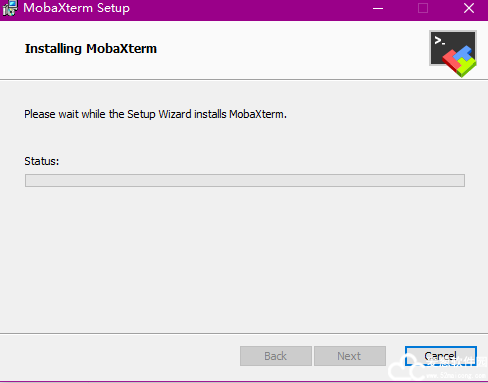Click the watermark website text at the bottom right
Screen dimensions: 488x383
(456, 376)
